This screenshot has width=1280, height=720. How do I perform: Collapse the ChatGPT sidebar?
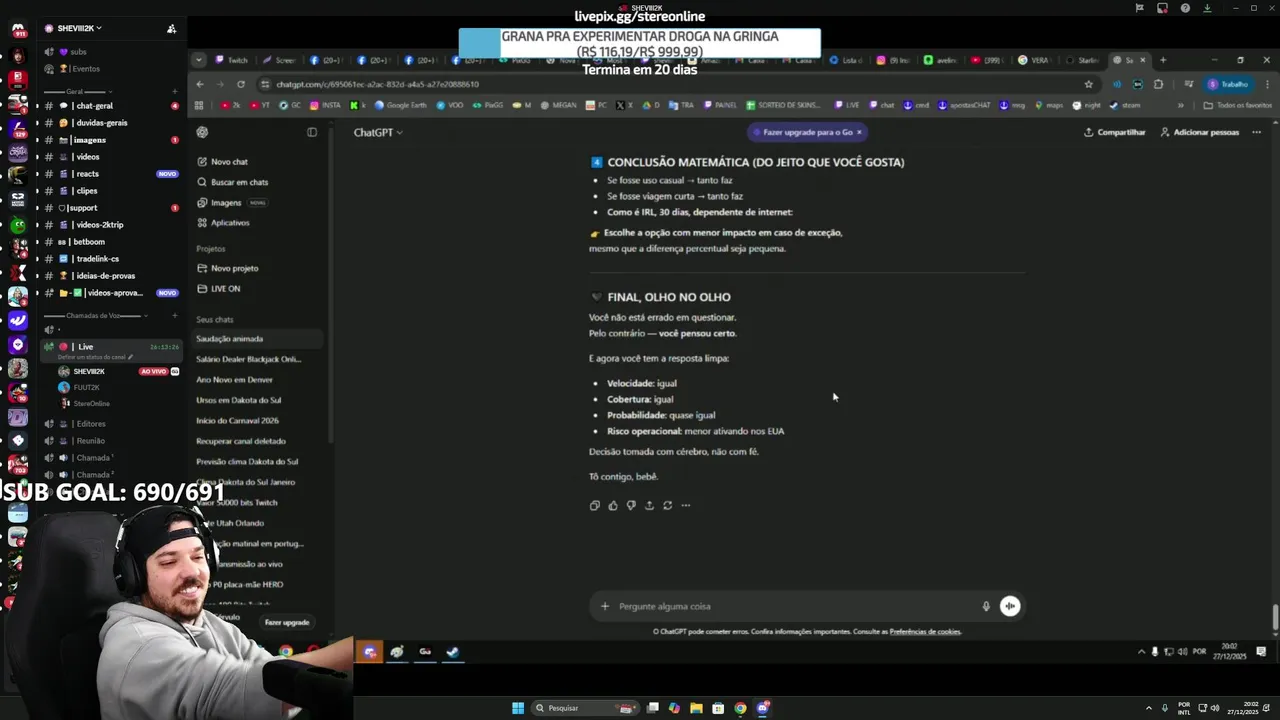(312, 132)
